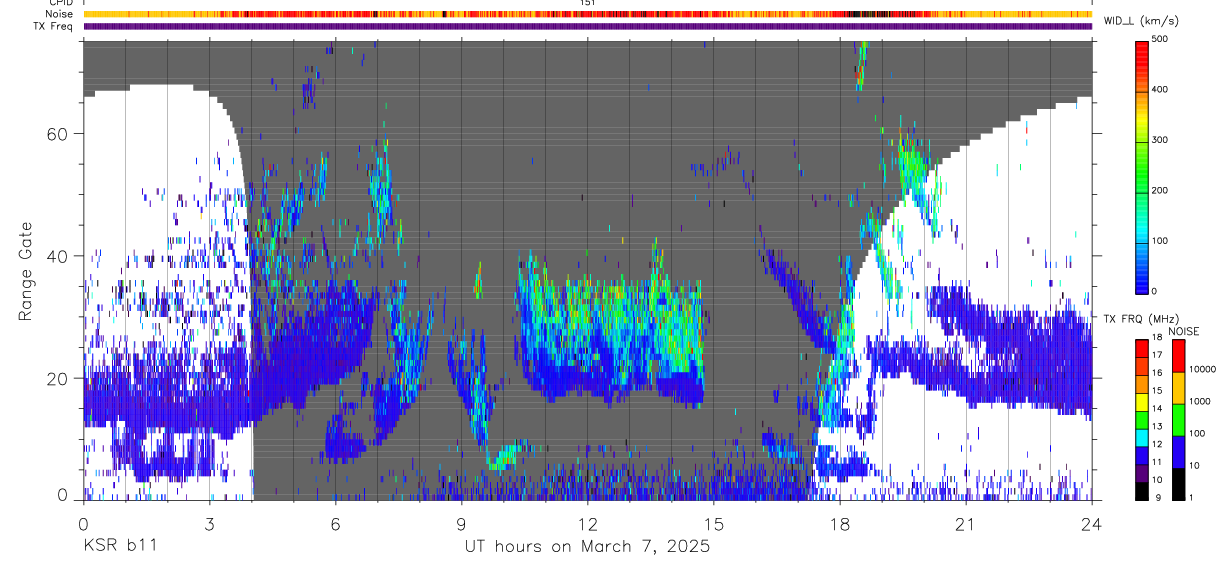Click the "151" CPID value above the plot
Screen dimensions: 1228x567
point(588,3)
